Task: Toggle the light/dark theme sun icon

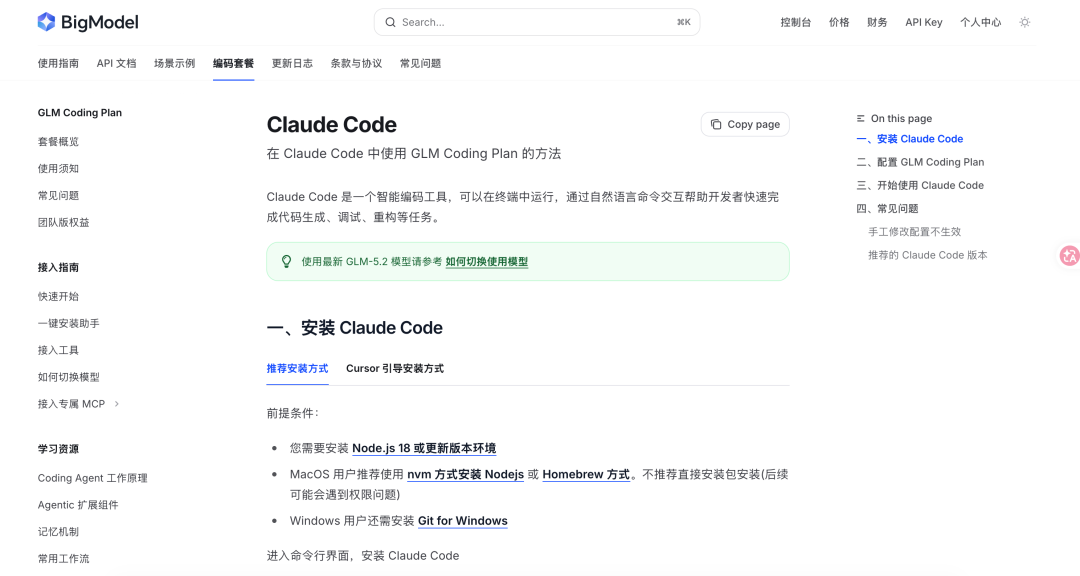Action: [1025, 22]
